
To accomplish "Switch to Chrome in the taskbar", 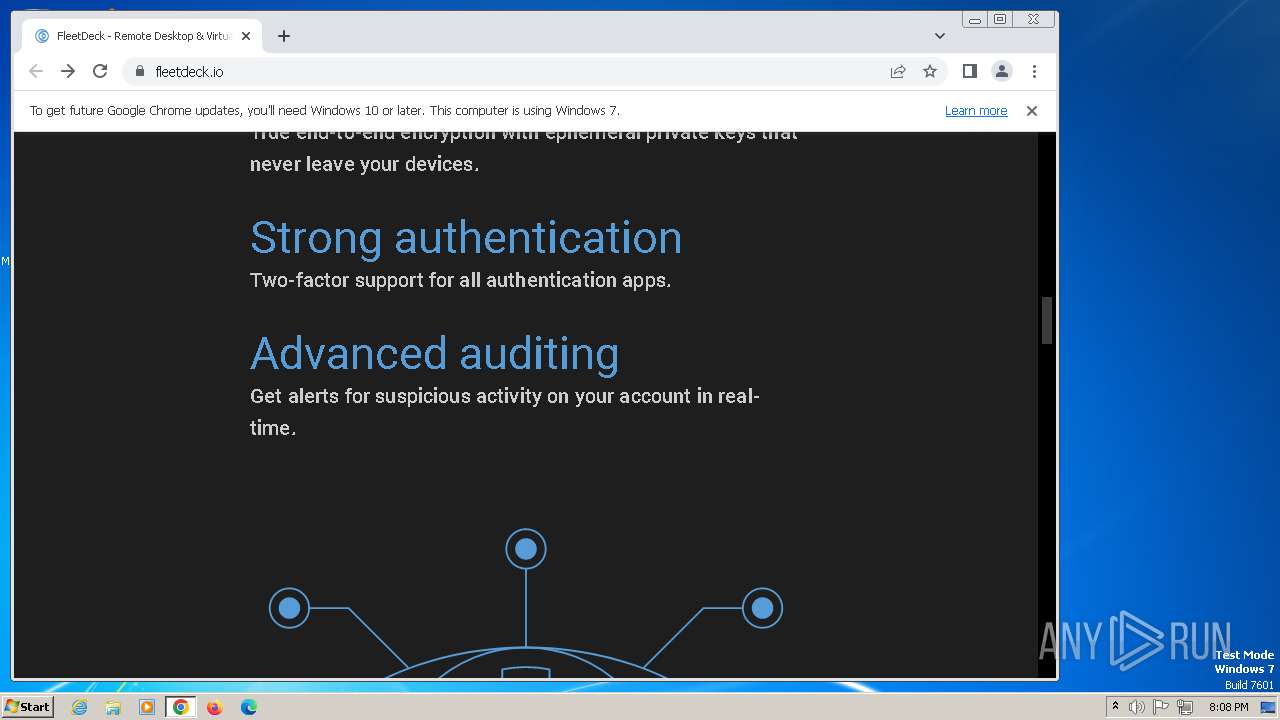I will (181, 707).
